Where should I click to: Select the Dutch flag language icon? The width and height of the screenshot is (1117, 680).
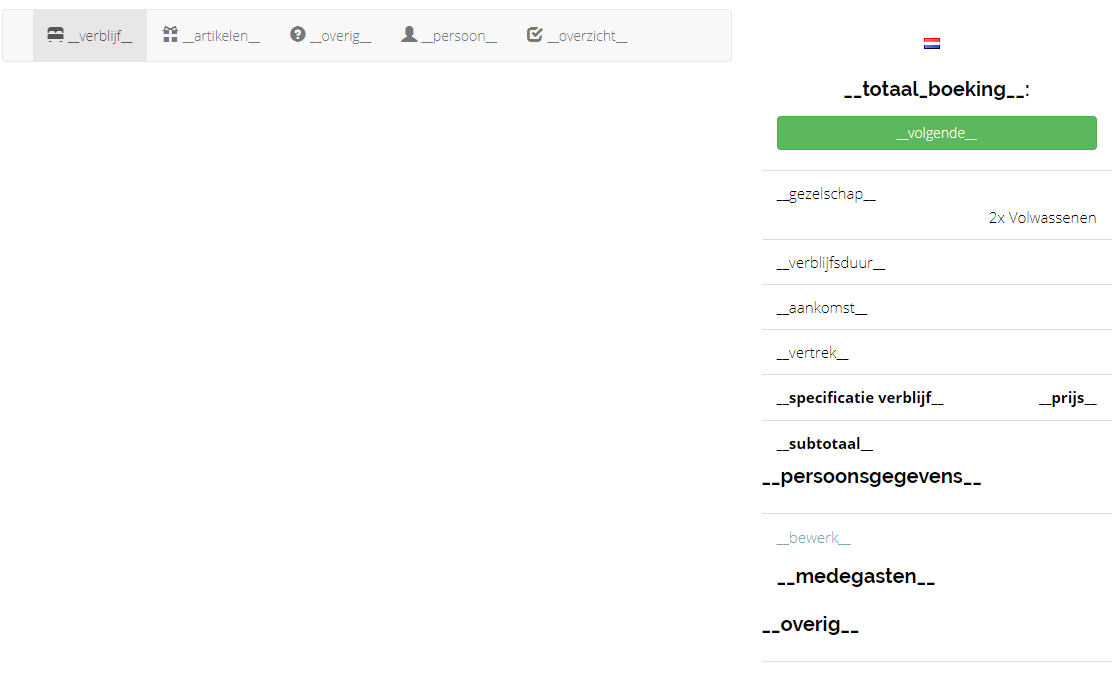(932, 43)
